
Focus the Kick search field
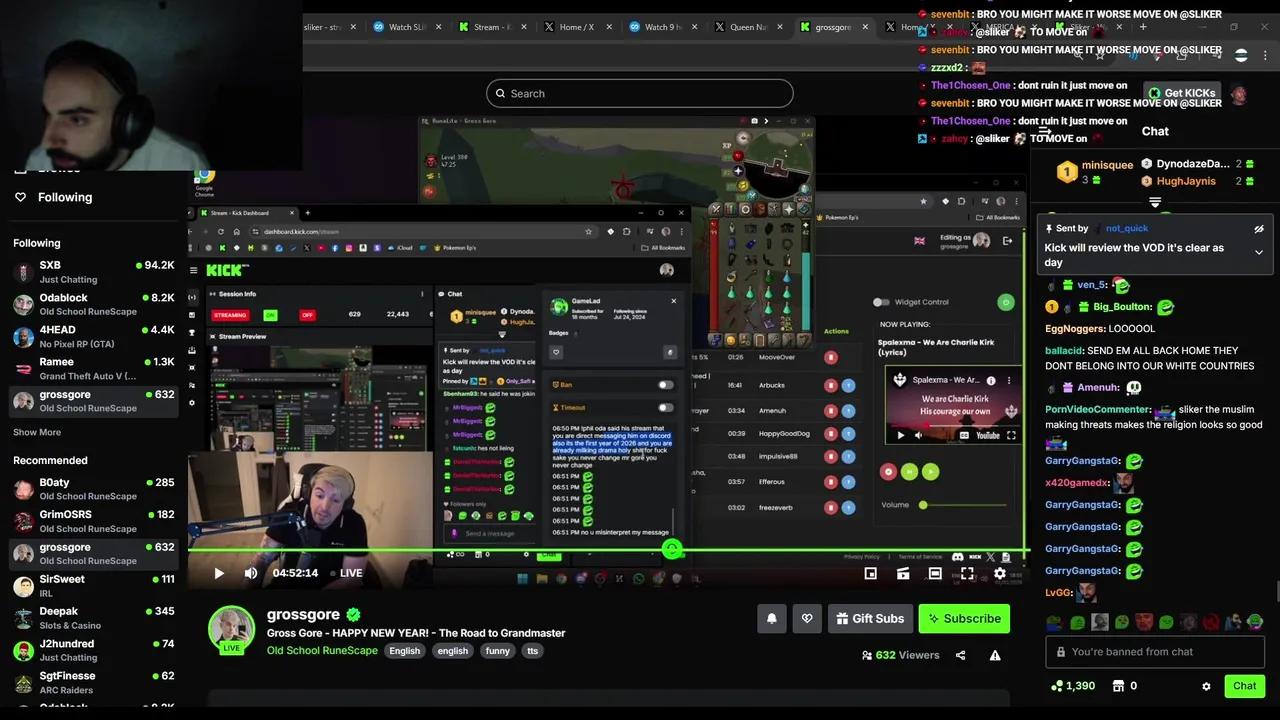pyautogui.click(x=640, y=94)
